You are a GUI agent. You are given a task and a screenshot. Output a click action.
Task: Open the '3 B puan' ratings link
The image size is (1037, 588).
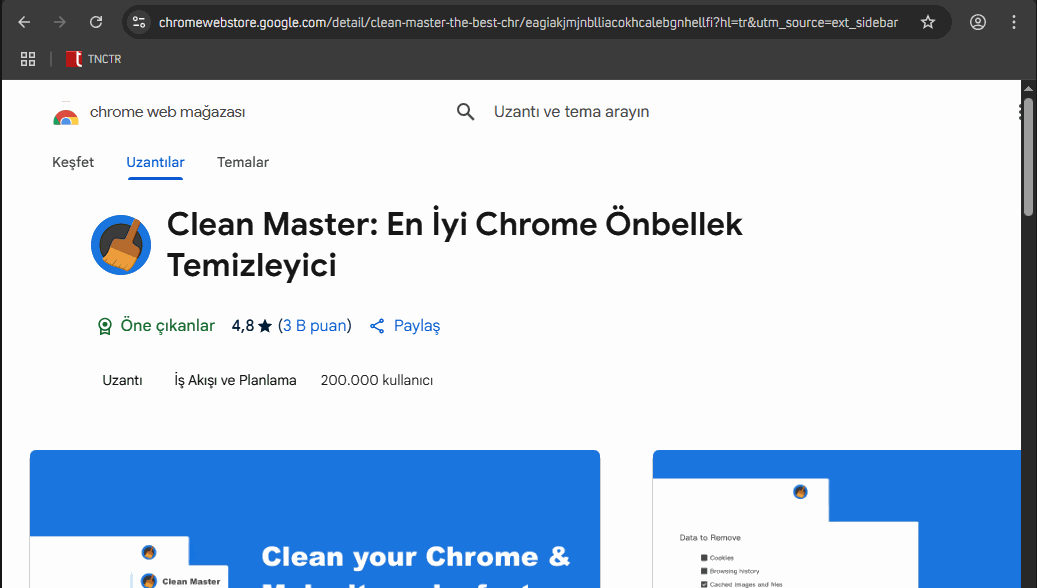coord(315,325)
